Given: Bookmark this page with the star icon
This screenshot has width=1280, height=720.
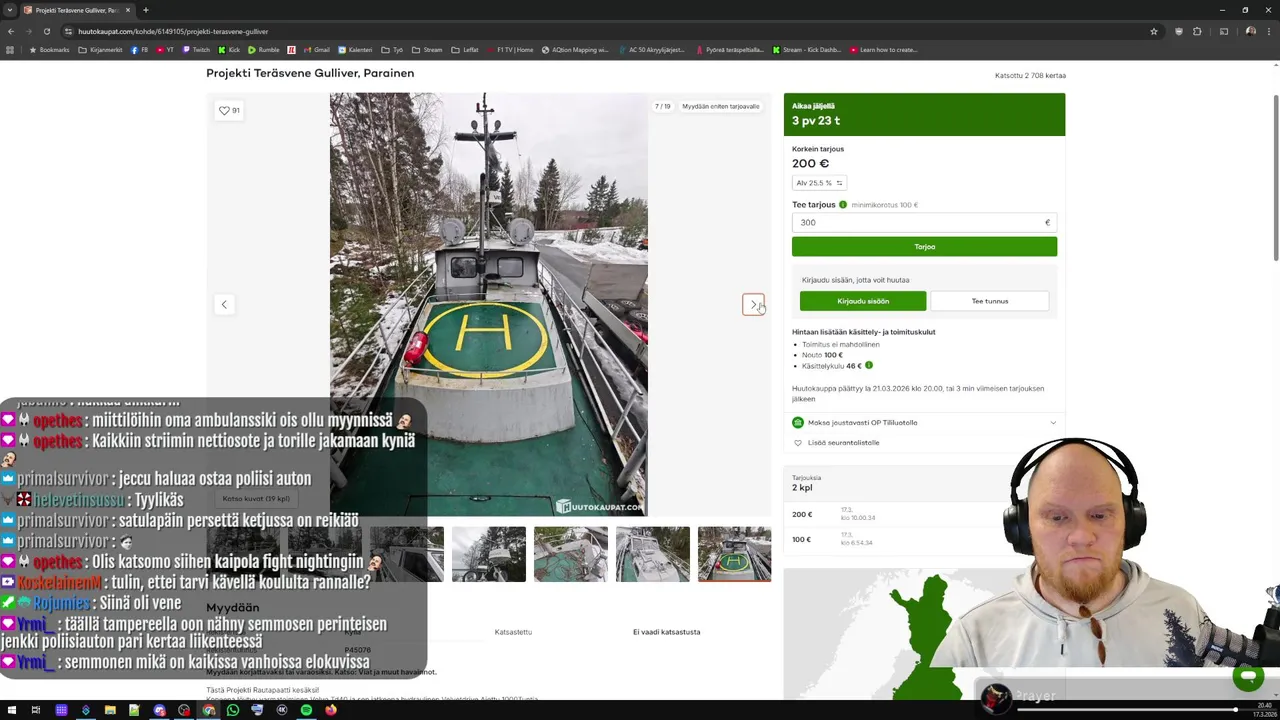Looking at the screenshot, I should (x=1153, y=31).
